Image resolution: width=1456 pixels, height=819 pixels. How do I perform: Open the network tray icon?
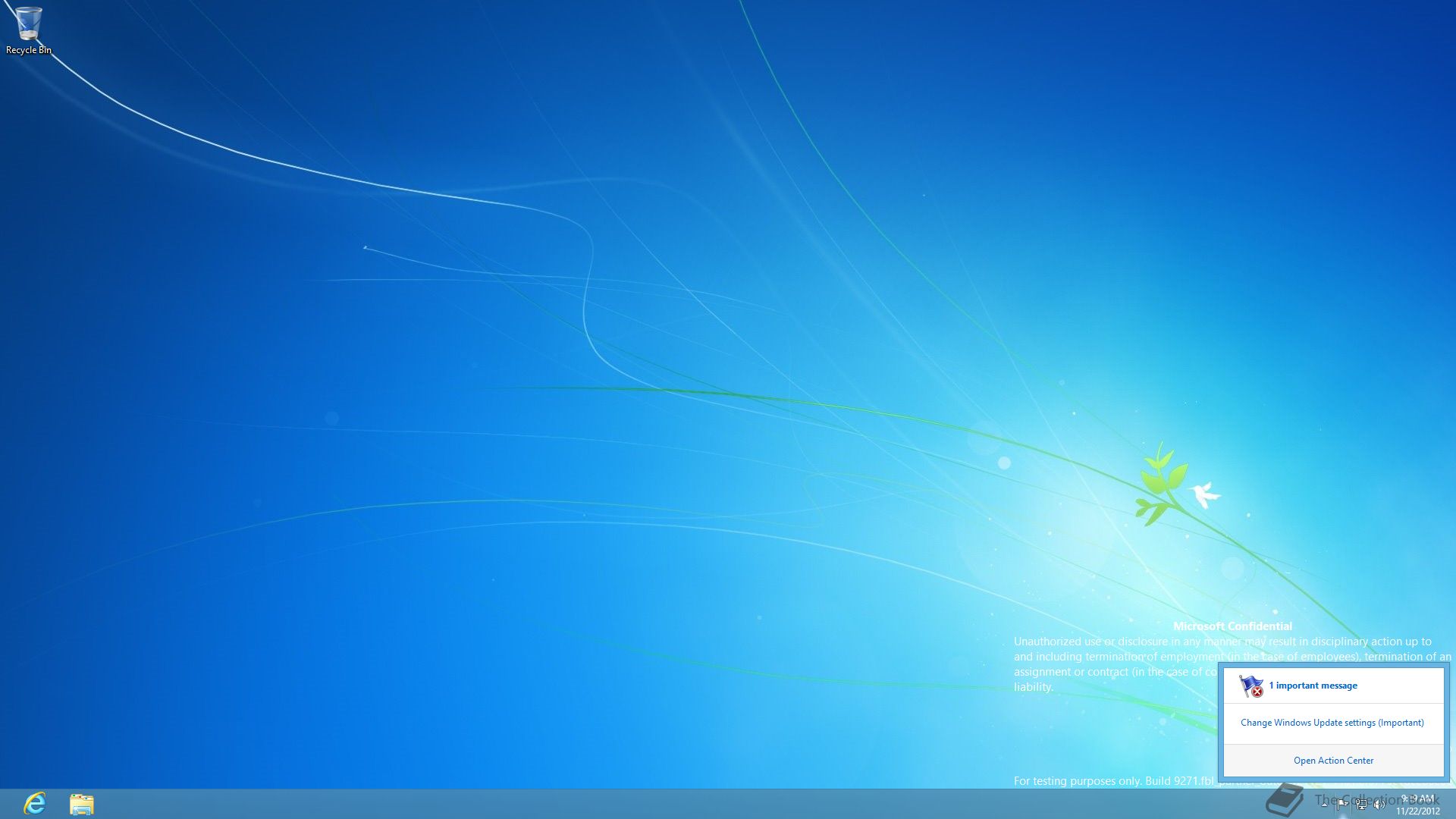1362,805
